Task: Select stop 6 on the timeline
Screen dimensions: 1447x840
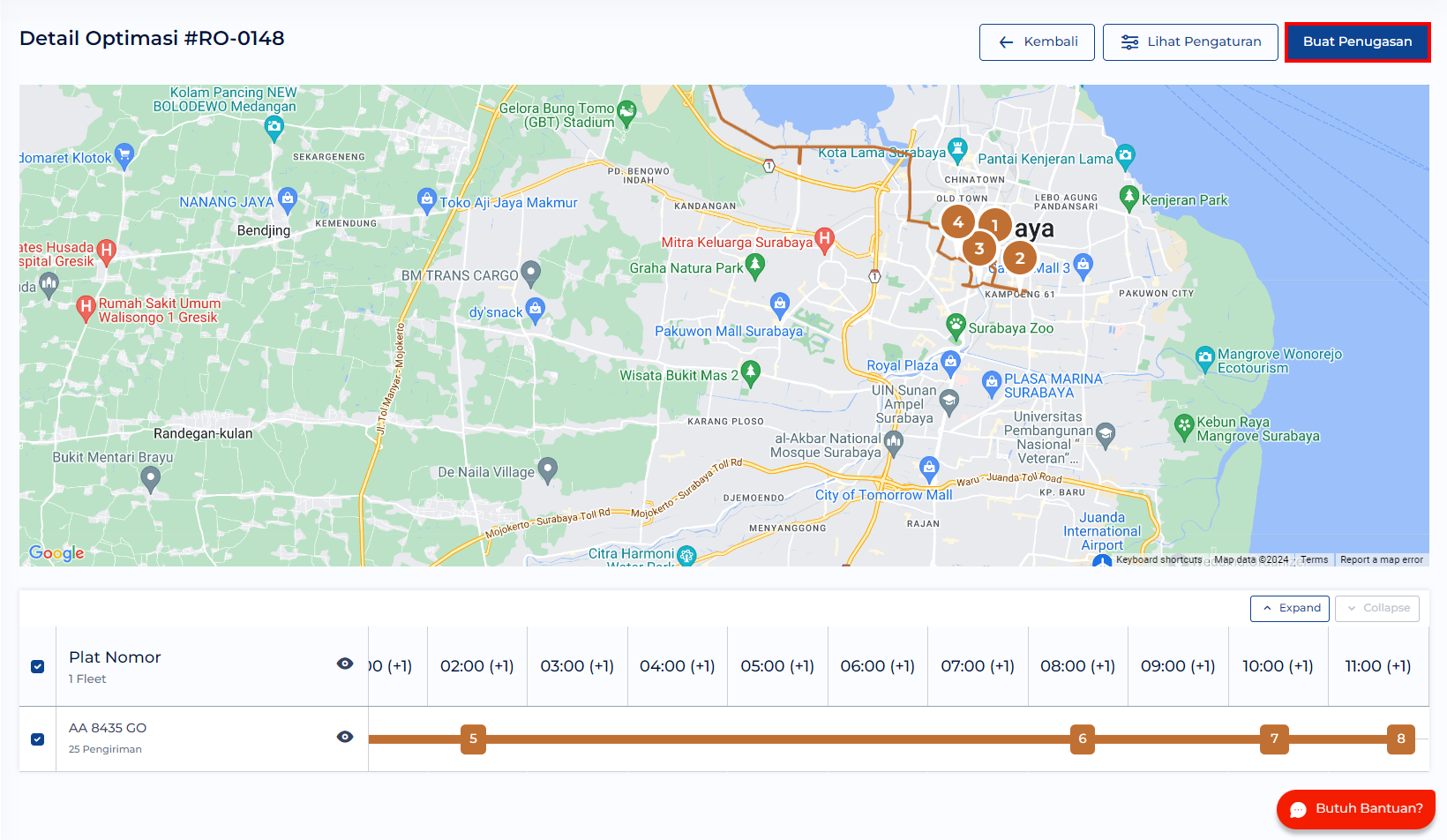Action: 1083,739
